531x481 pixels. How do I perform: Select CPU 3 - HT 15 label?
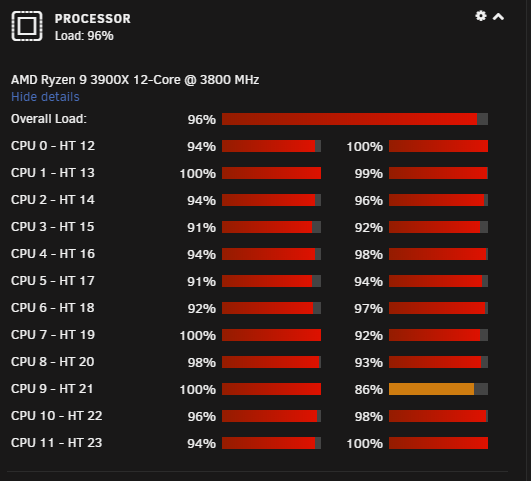click(52, 227)
